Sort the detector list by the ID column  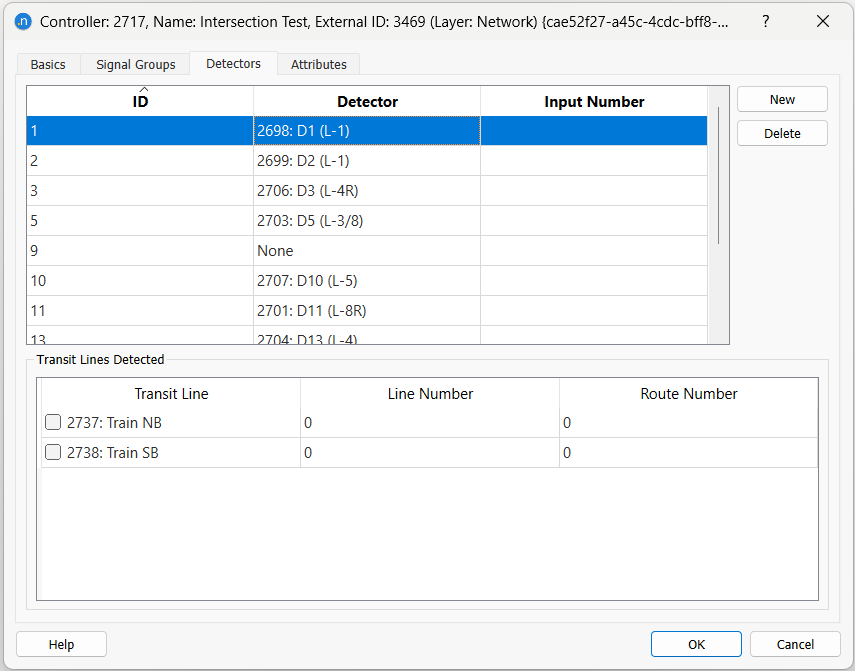pyautogui.click(x=140, y=101)
